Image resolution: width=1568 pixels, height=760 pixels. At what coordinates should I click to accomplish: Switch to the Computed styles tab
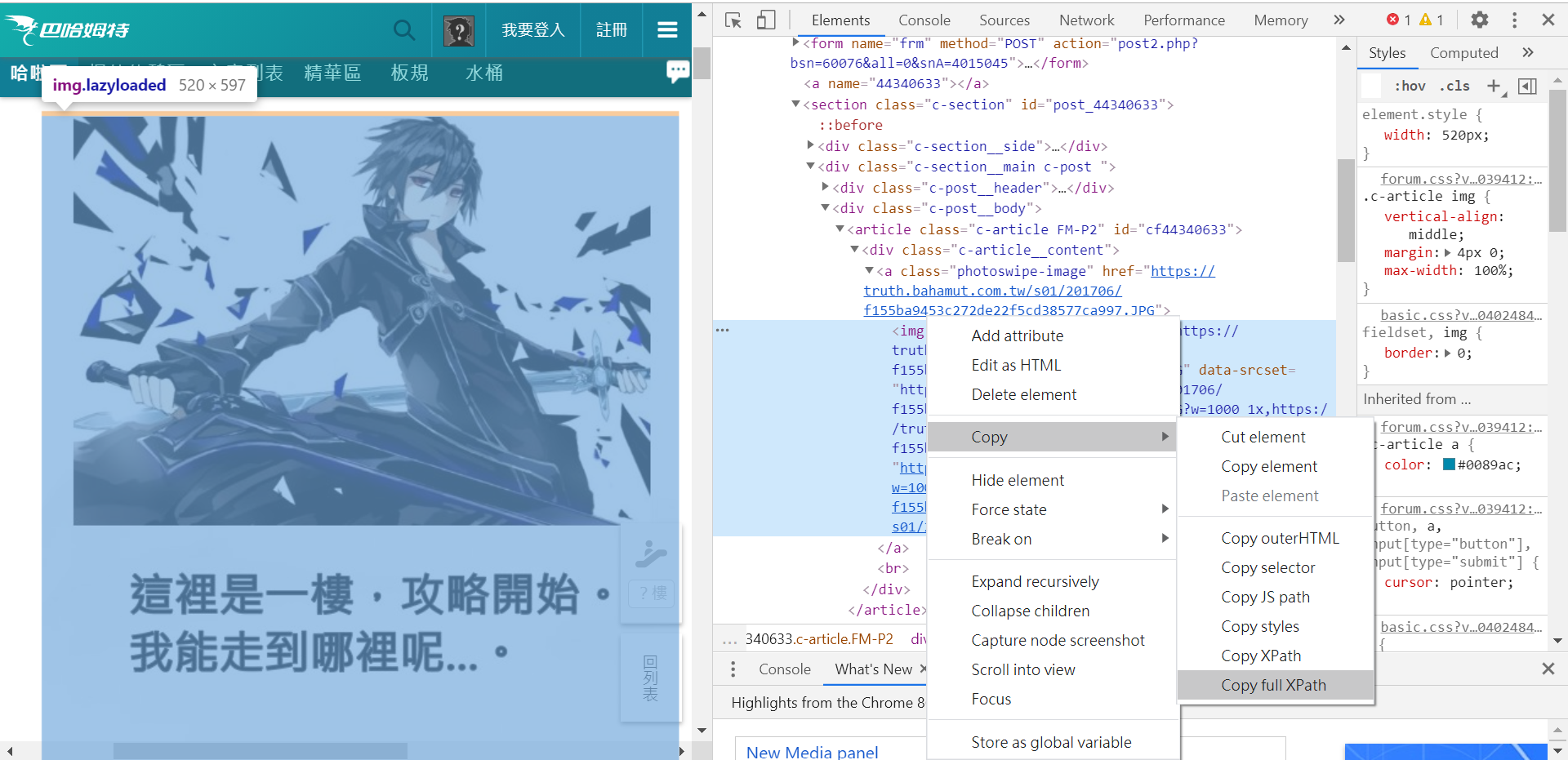[1463, 53]
